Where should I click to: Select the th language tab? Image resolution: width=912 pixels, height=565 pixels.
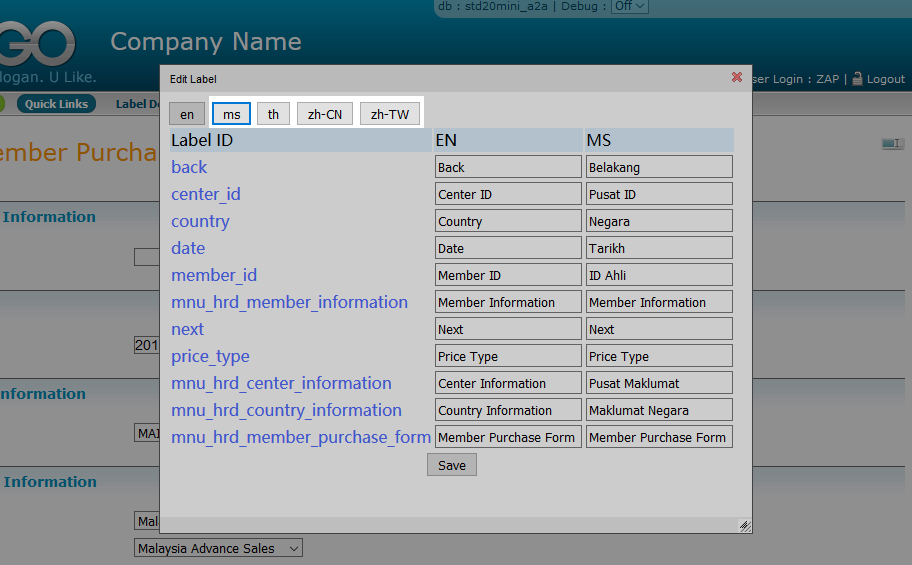pos(273,114)
